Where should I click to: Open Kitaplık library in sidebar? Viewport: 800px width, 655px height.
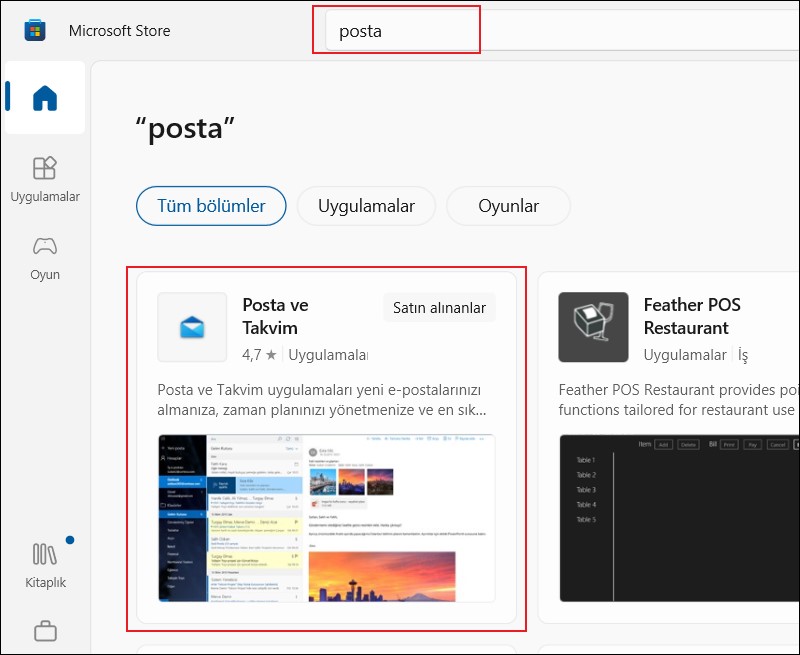click(45, 565)
